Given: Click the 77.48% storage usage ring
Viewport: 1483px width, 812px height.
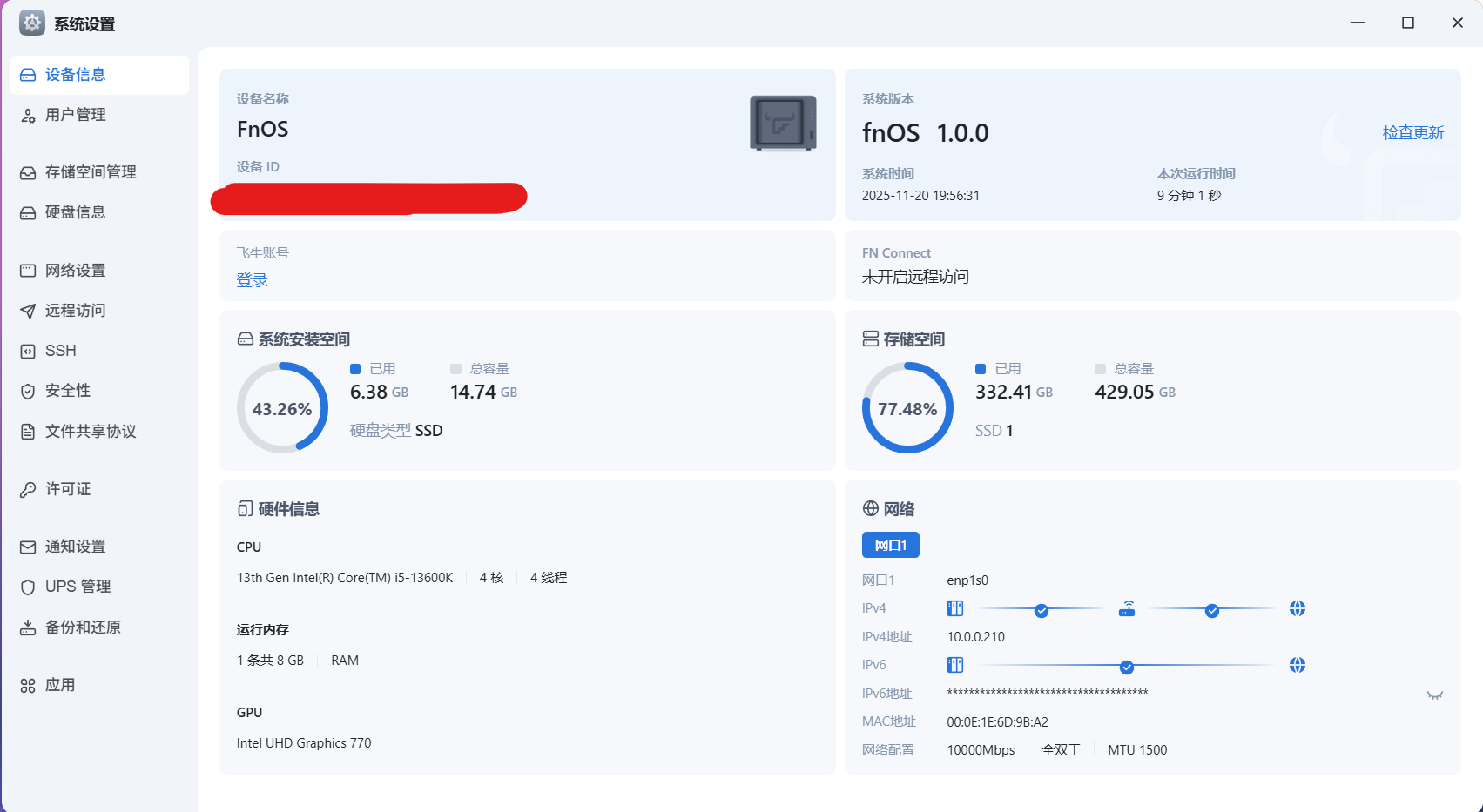Looking at the screenshot, I should (907, 408).
